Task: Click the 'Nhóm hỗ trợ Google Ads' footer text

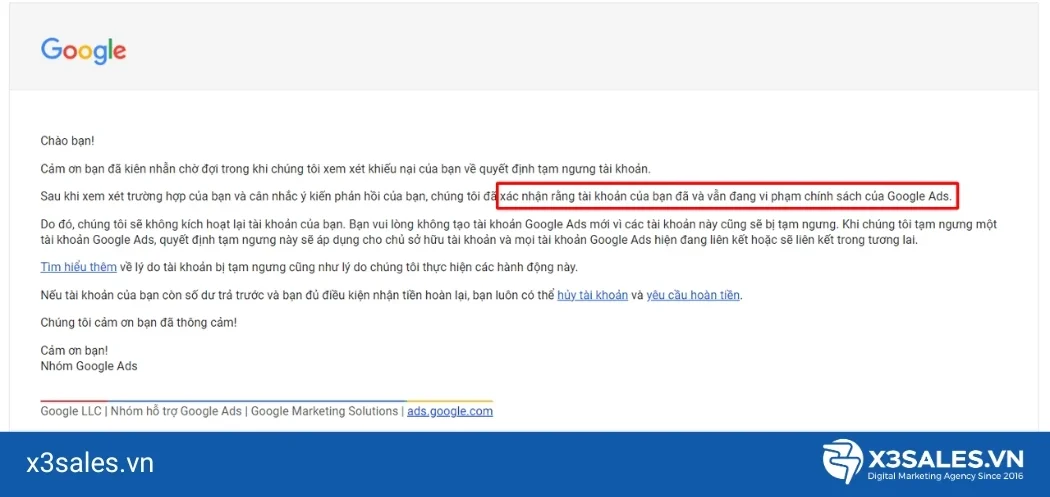Action: (176, 411)
